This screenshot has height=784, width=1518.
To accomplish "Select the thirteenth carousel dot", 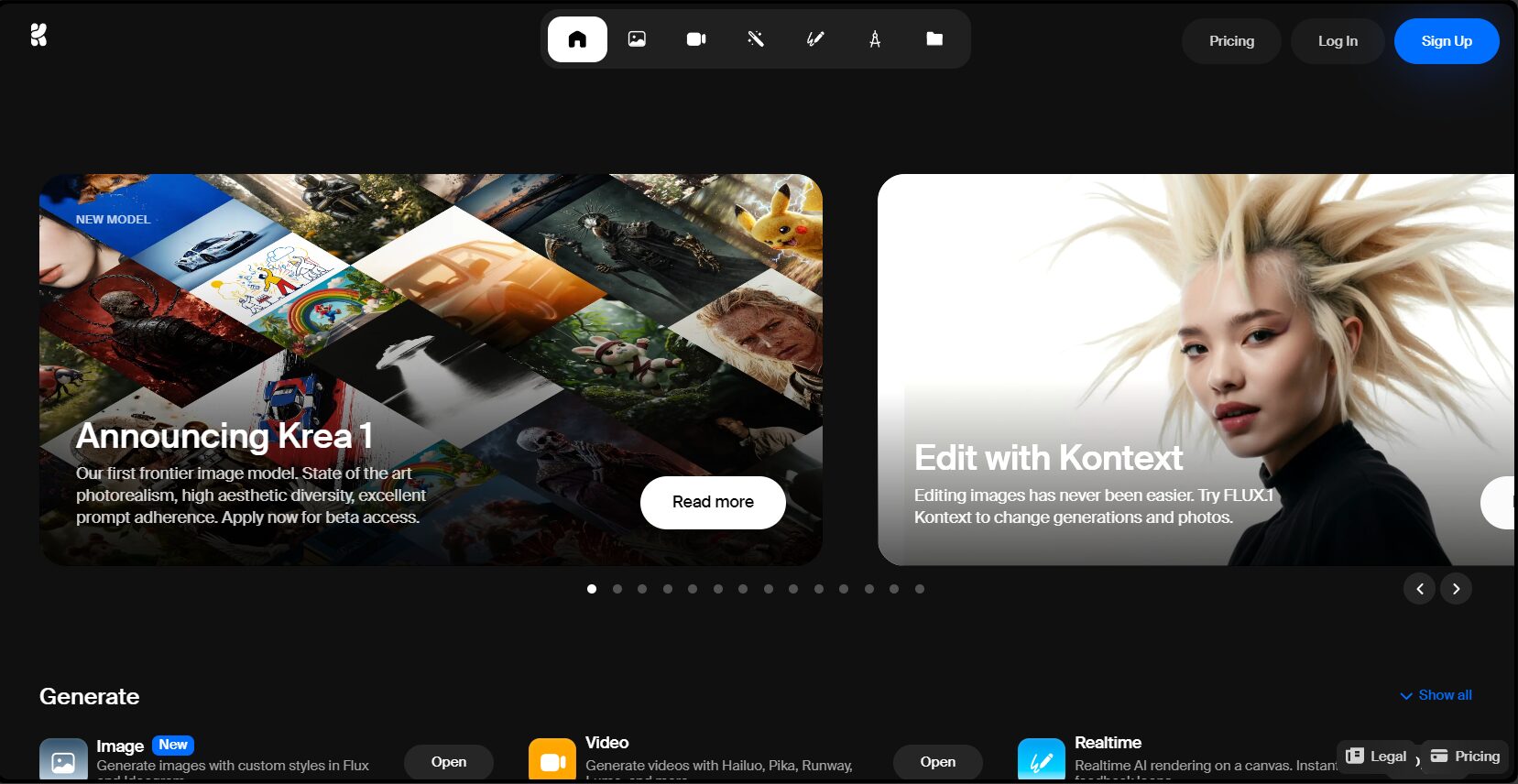I will tap(894, 589).
